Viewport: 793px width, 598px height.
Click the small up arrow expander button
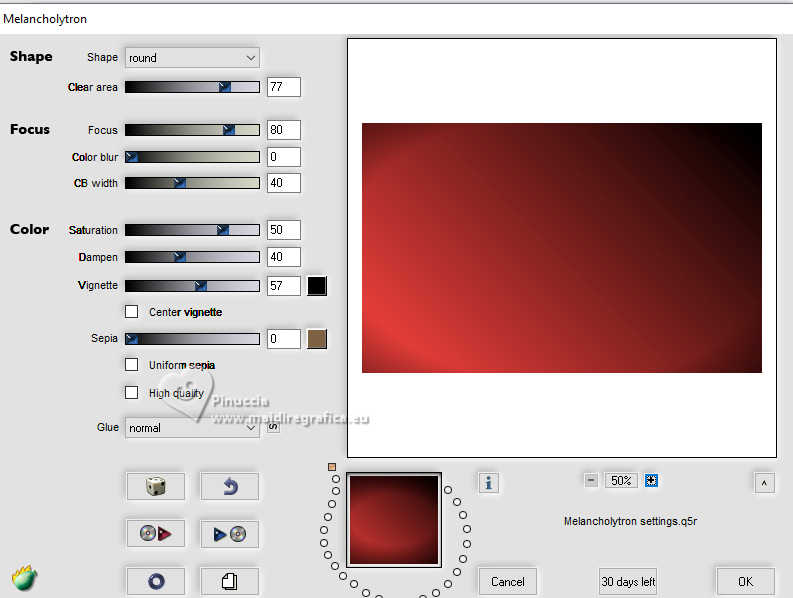pyautogui.click(x=764, y=483)
